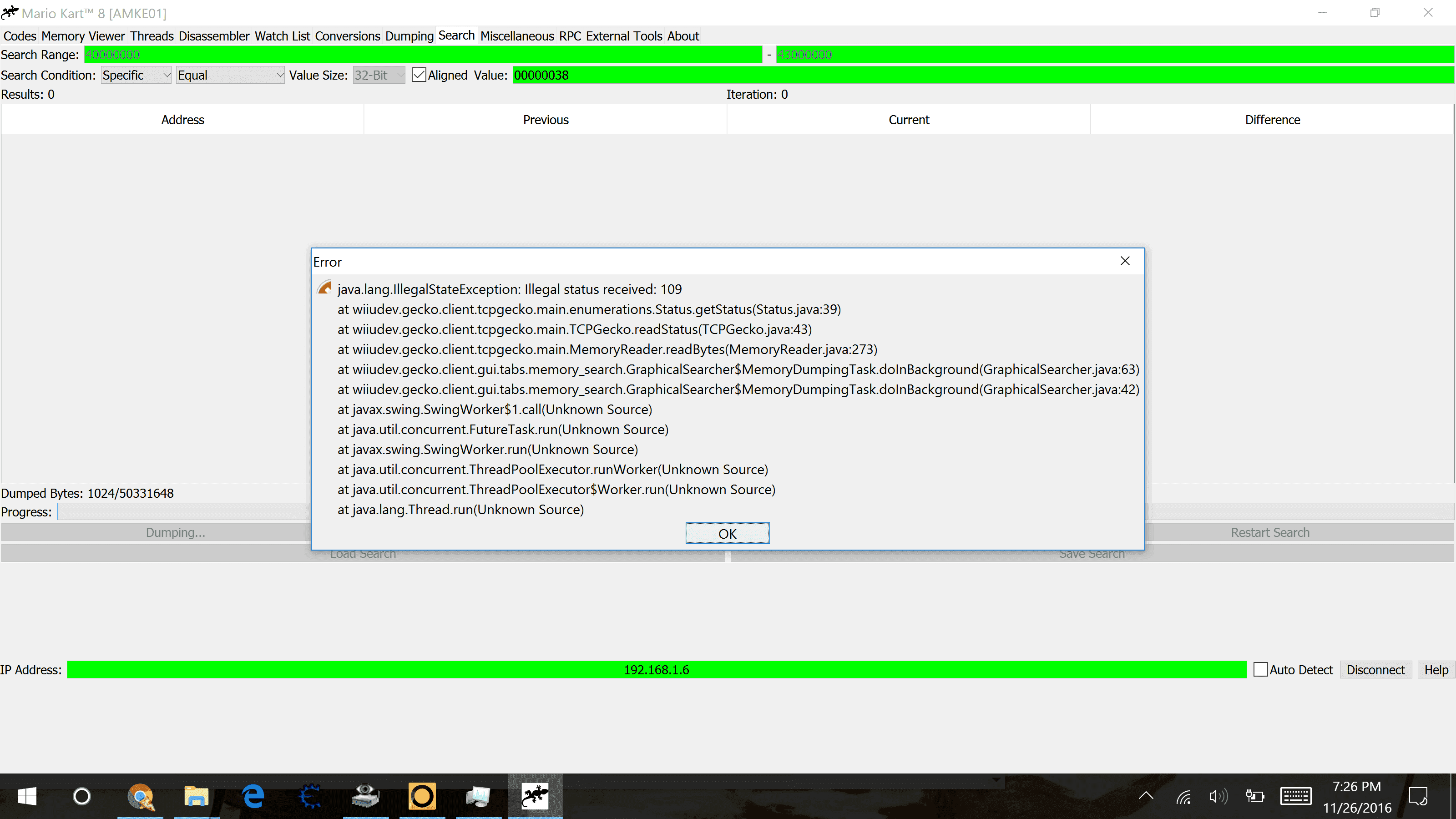This screenshot has height=819, width=1456.
Task: Click the TCPGecko.readStatus stack trace line
Action: click(x=574, y=329)
